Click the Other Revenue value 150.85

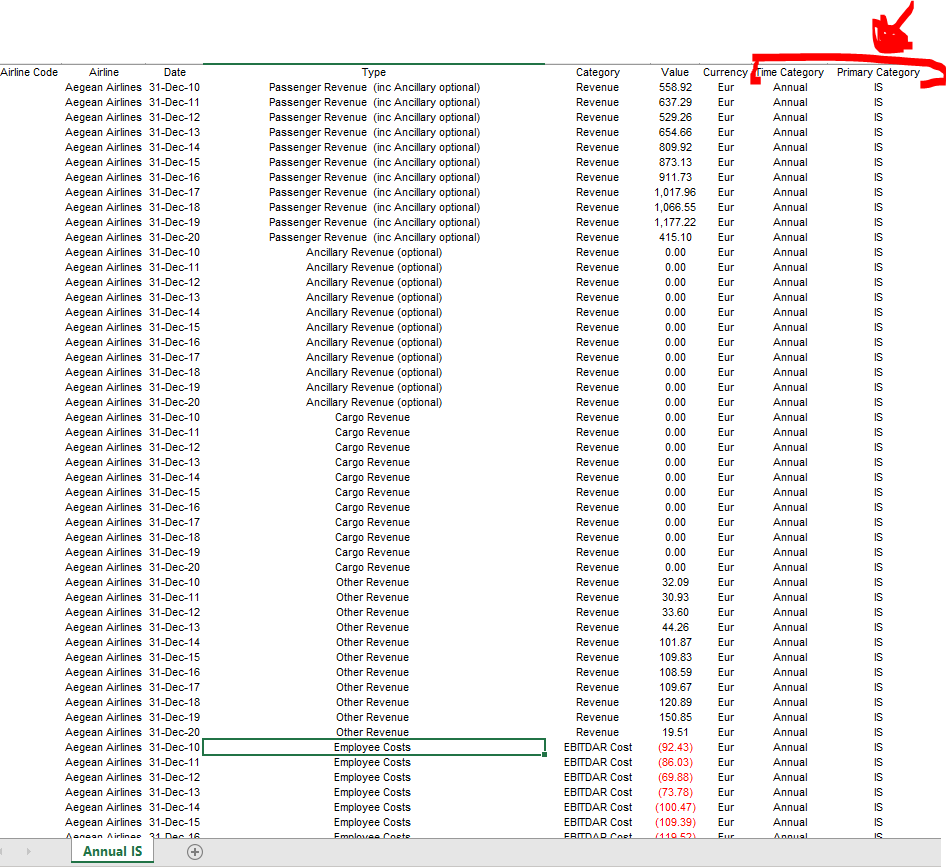click(x=675, y=718)
